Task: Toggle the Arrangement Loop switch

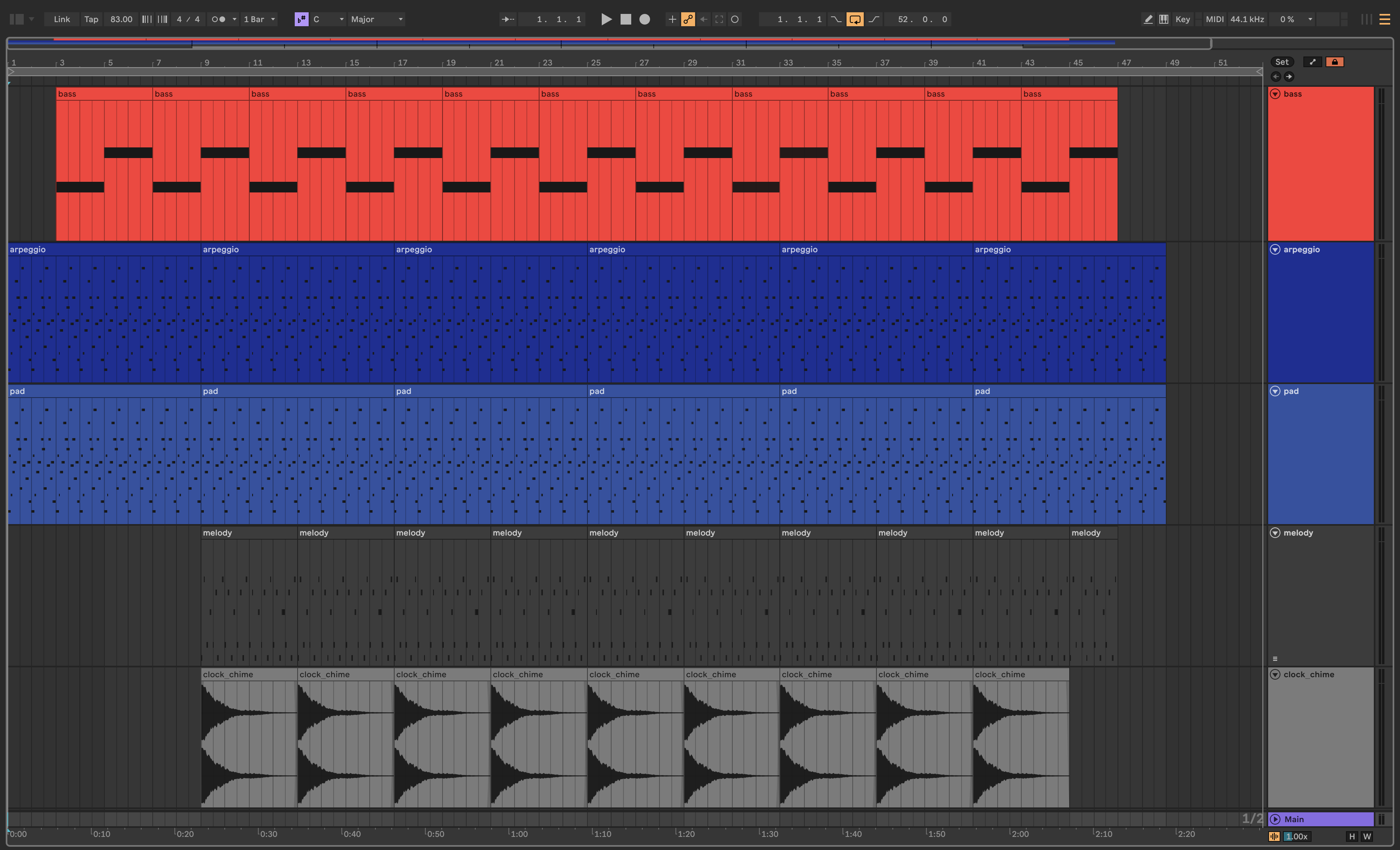Action: [x=855, y=19]
